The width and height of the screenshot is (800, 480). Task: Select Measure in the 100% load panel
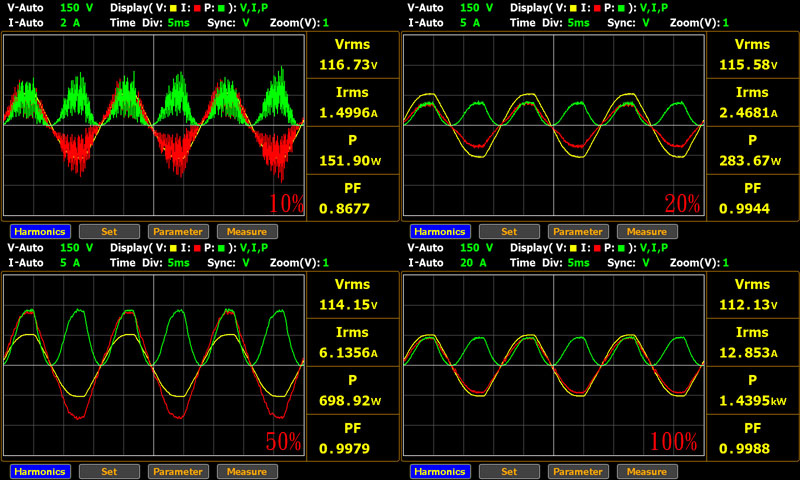click(647, 471)
